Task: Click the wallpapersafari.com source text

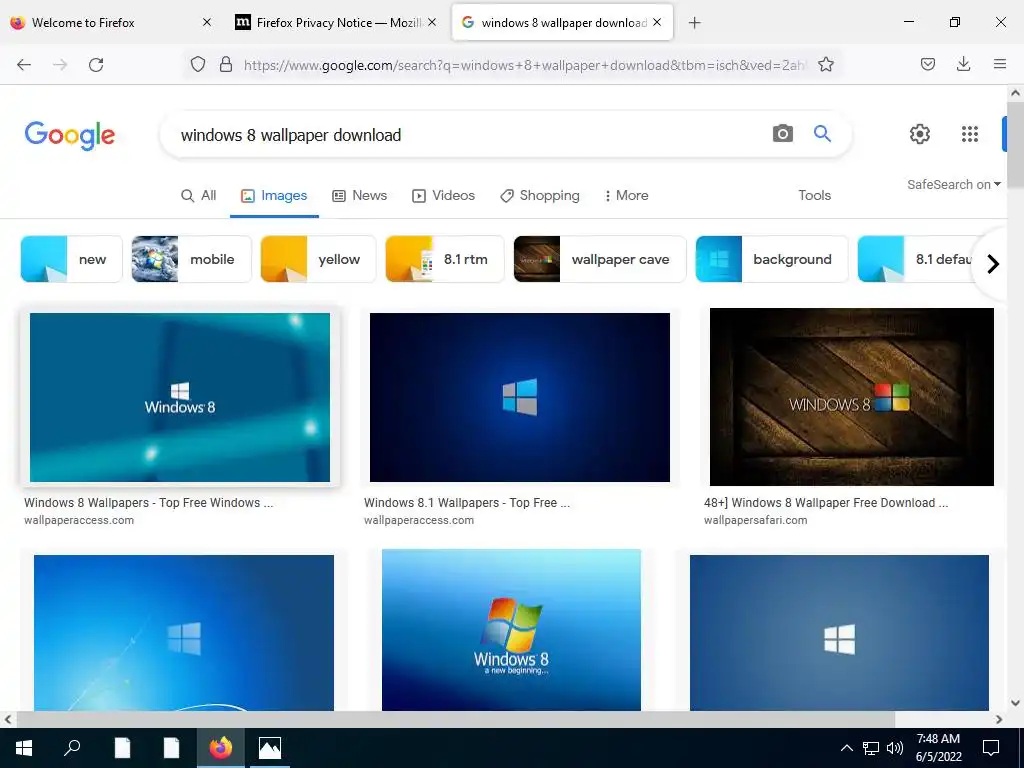Action: 756,520
